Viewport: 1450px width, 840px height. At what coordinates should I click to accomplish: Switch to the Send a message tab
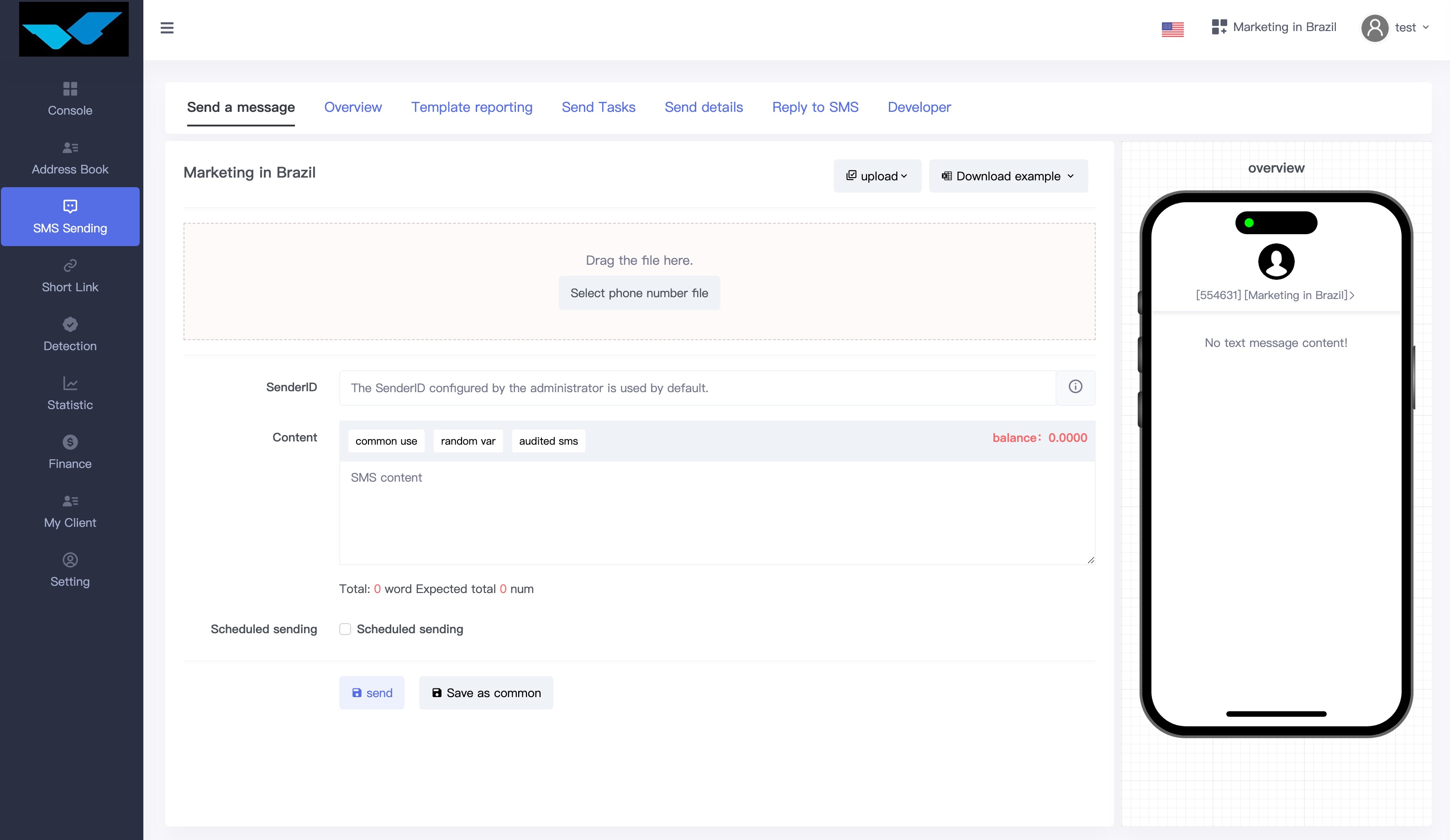pyautogui.click(x=241, y=107)
